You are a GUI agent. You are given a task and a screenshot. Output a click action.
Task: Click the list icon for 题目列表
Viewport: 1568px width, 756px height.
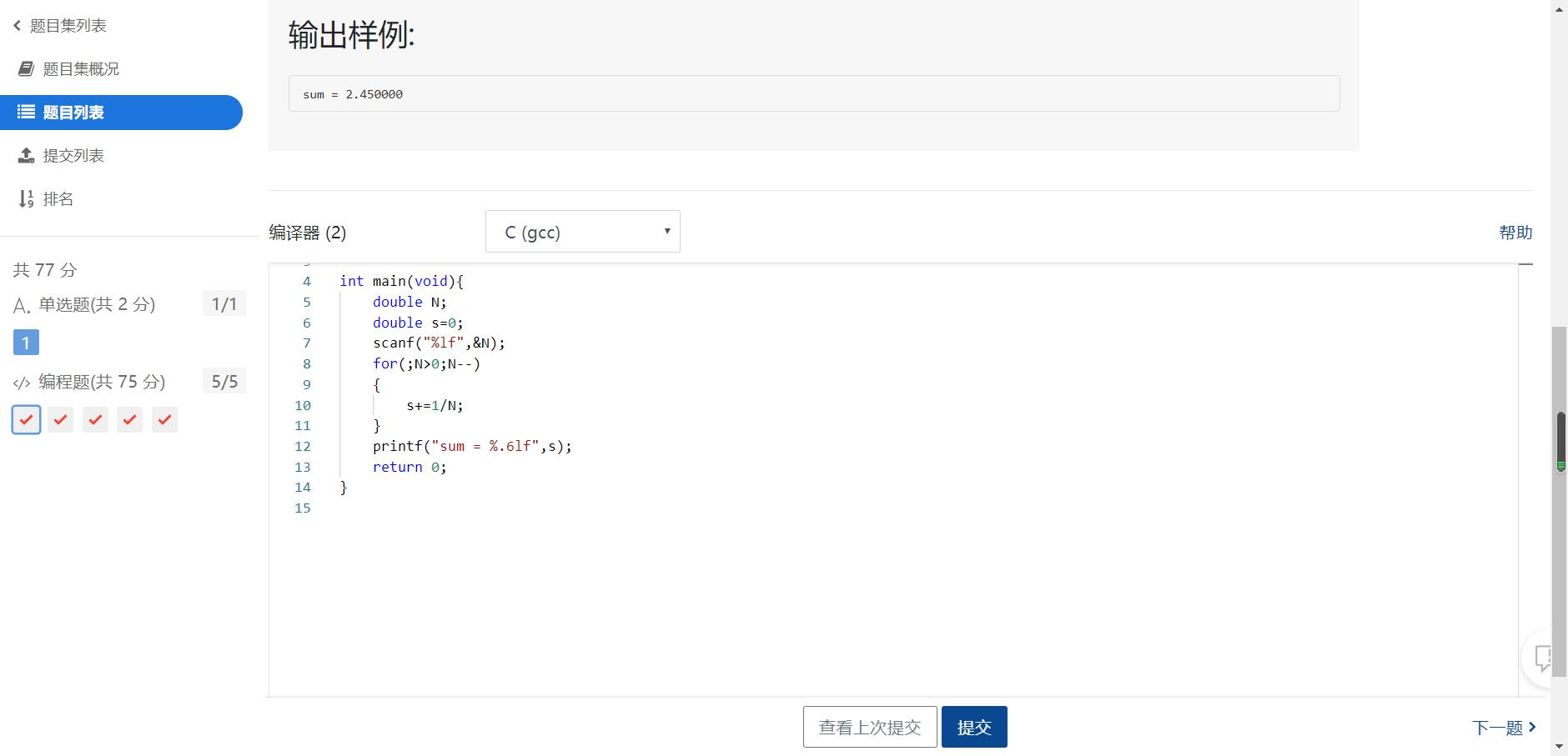click(27, 113)
